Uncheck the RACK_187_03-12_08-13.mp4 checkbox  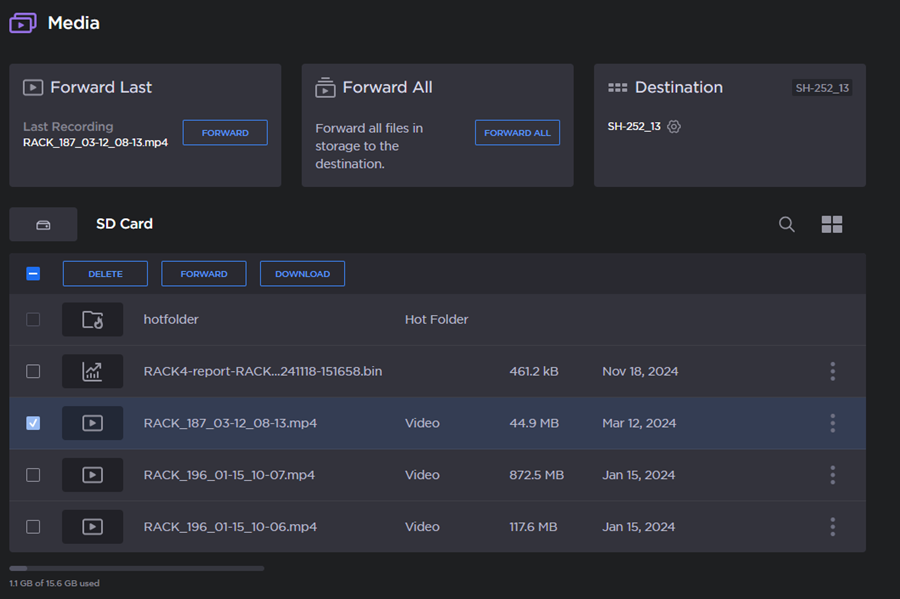point(33,424)
